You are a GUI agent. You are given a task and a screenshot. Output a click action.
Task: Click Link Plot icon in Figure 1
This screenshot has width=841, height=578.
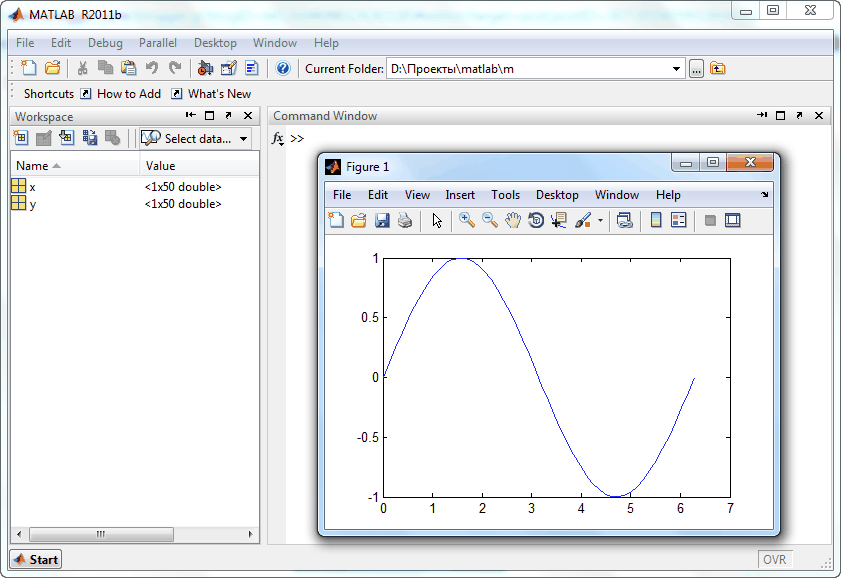pyautogui.click(x=624, y=220)
